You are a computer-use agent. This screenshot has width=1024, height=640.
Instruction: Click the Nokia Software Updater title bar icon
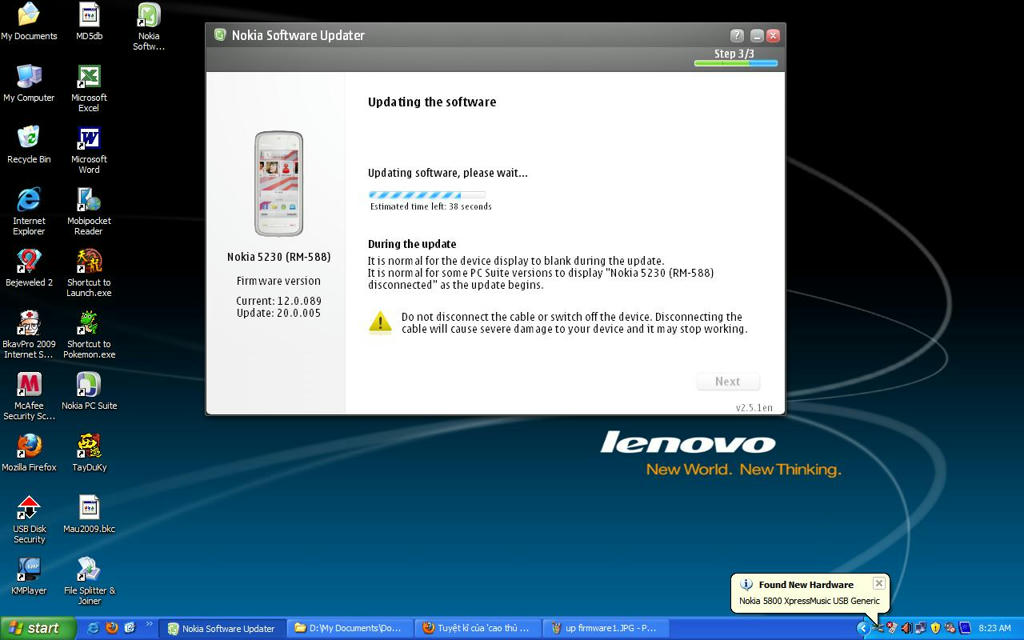pos(220,35)
